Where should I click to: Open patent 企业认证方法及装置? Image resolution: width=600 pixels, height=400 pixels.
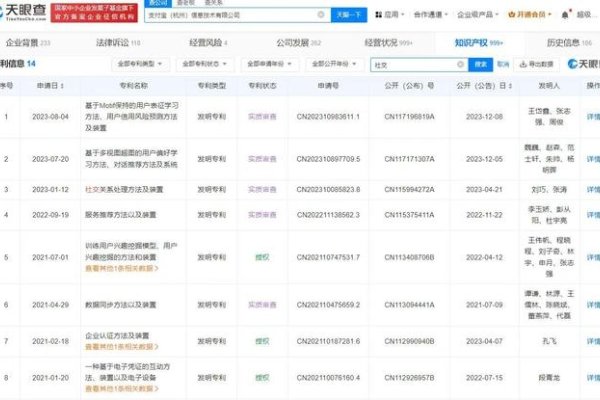coord(117,336)
